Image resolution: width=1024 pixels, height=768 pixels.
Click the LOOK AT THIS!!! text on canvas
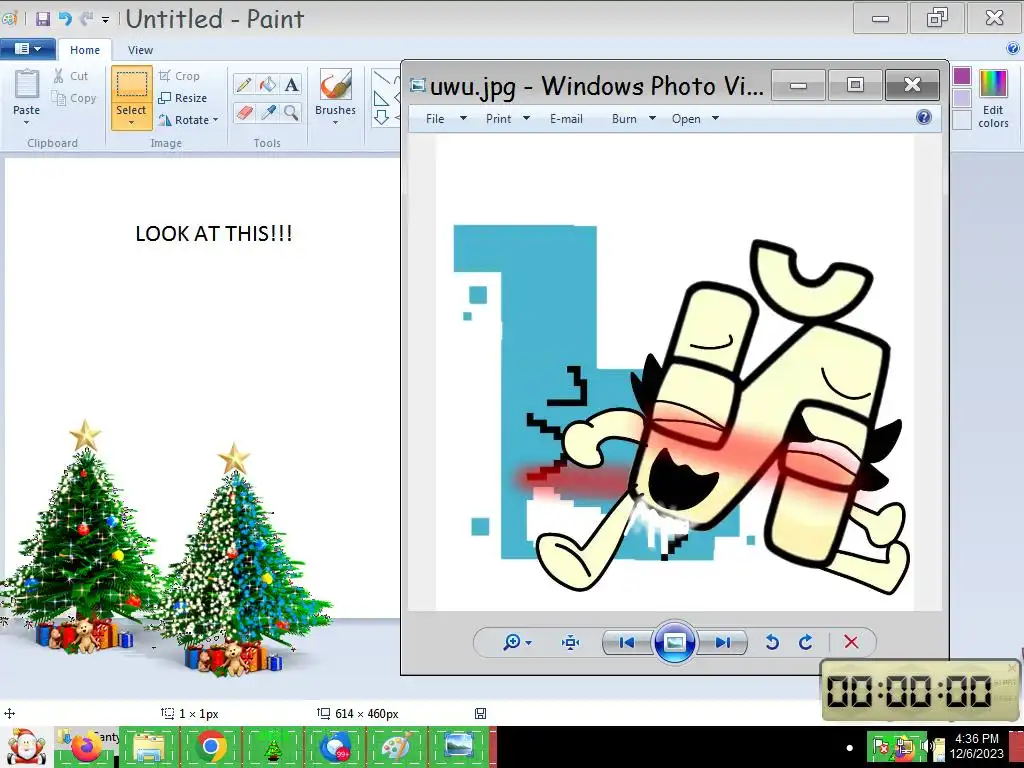click(x=214, y=234)
